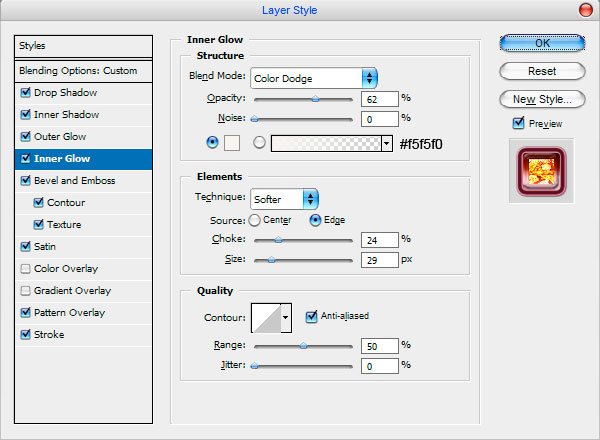Enable the Color Overlay checkbox

click(26, 269)
